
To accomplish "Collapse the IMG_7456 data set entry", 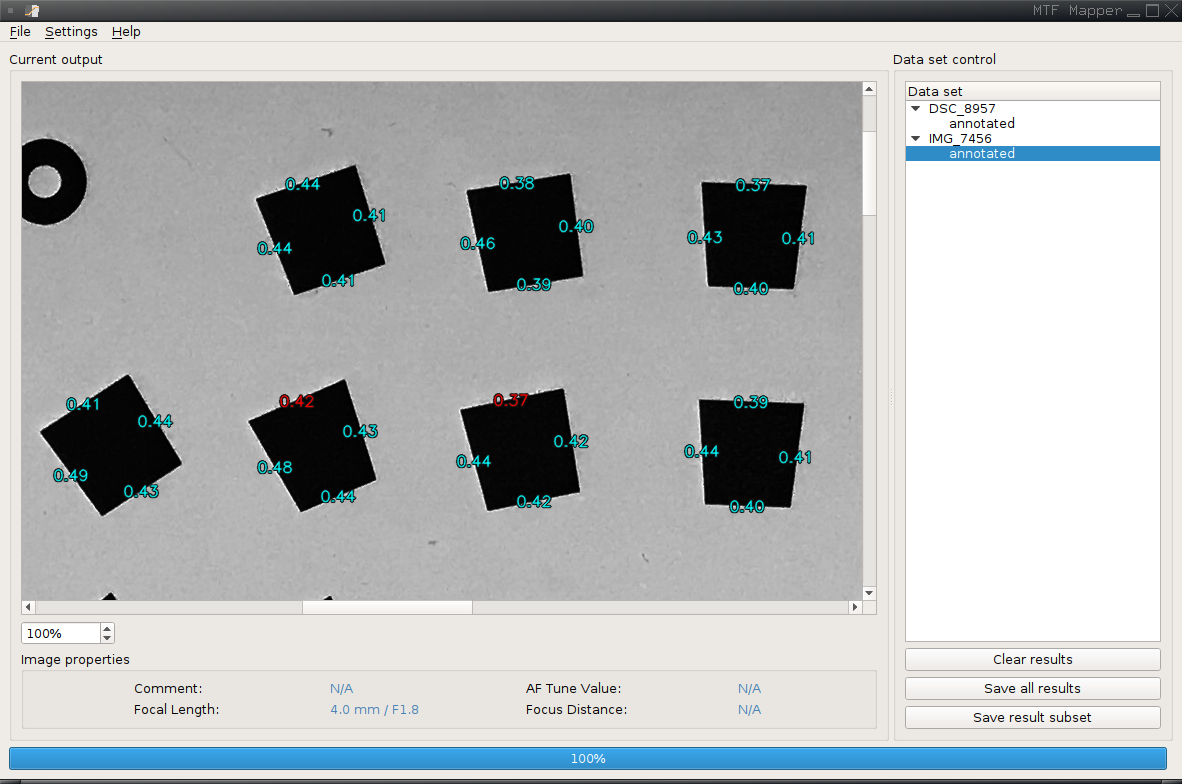I will 915,138.
